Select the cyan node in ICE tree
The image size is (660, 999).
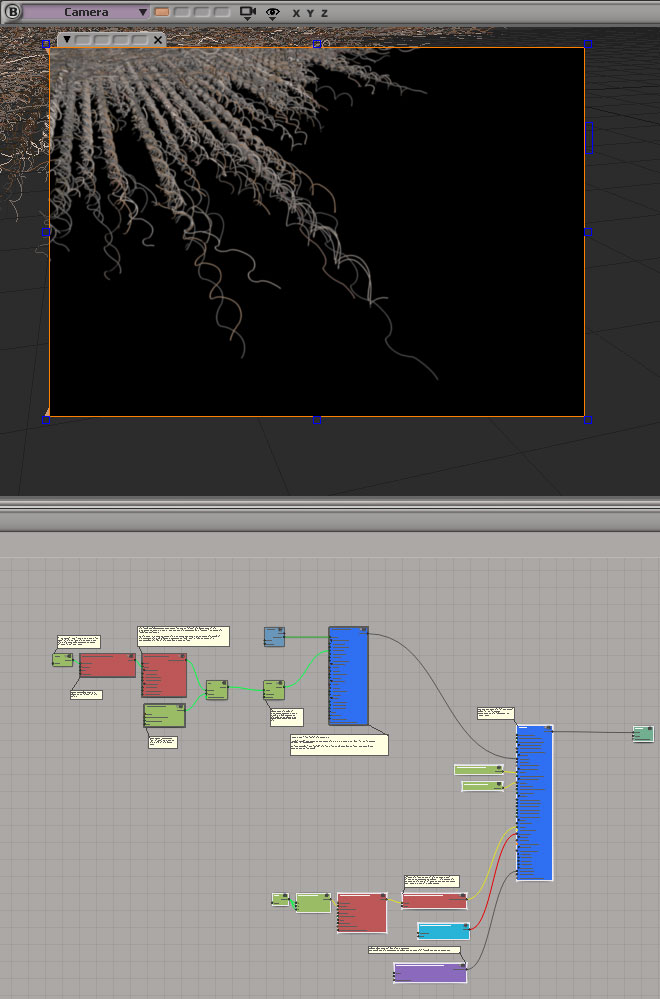click(443, 931)
